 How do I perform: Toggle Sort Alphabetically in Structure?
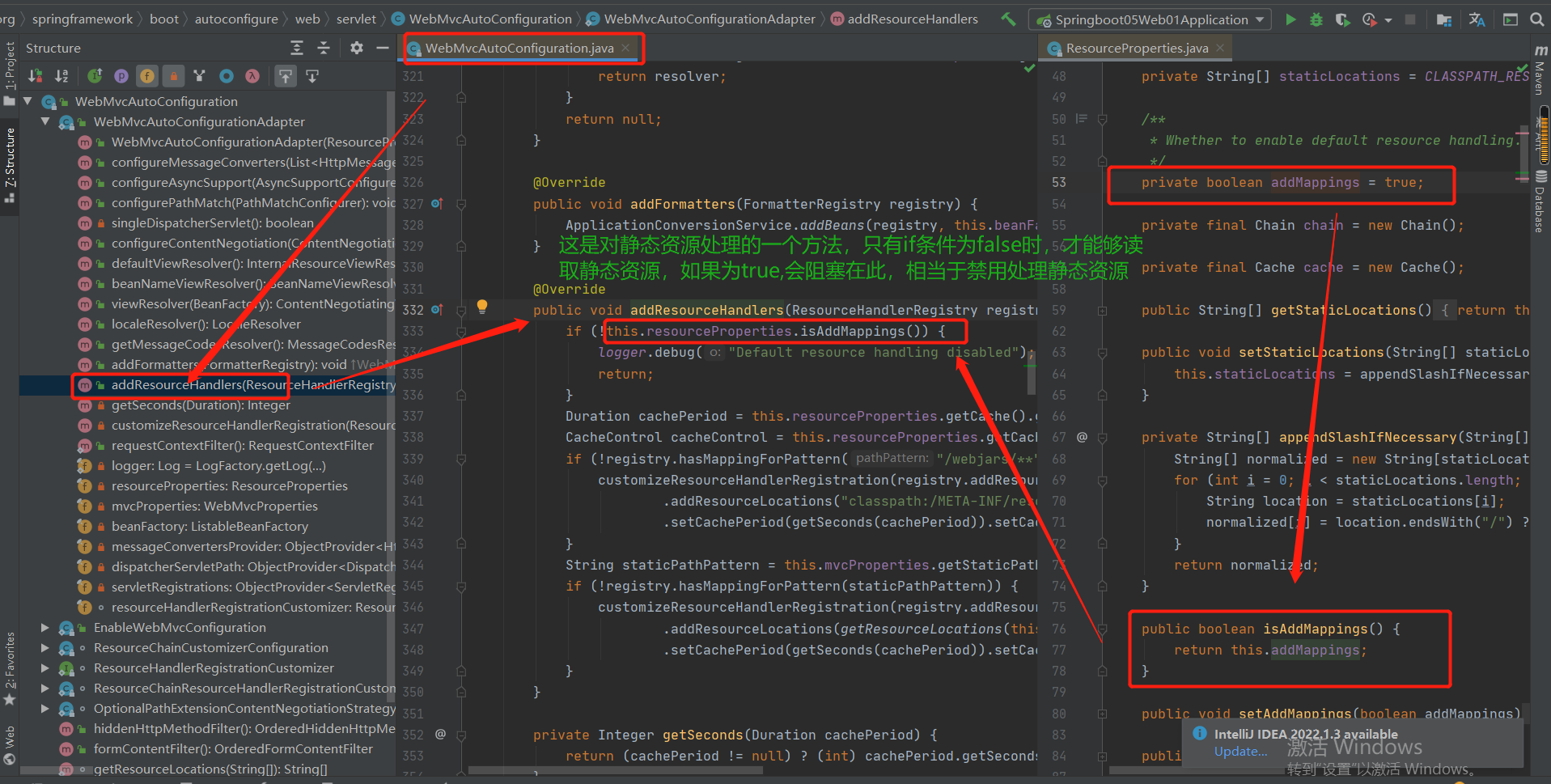(x=61, y=76)
